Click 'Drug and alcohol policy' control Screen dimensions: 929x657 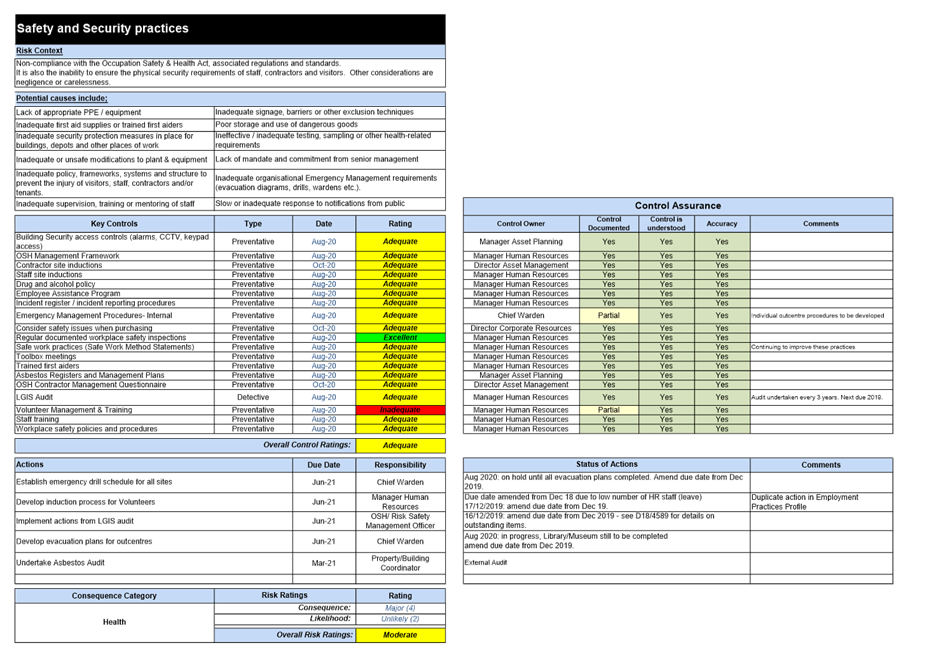click(114, 284)
